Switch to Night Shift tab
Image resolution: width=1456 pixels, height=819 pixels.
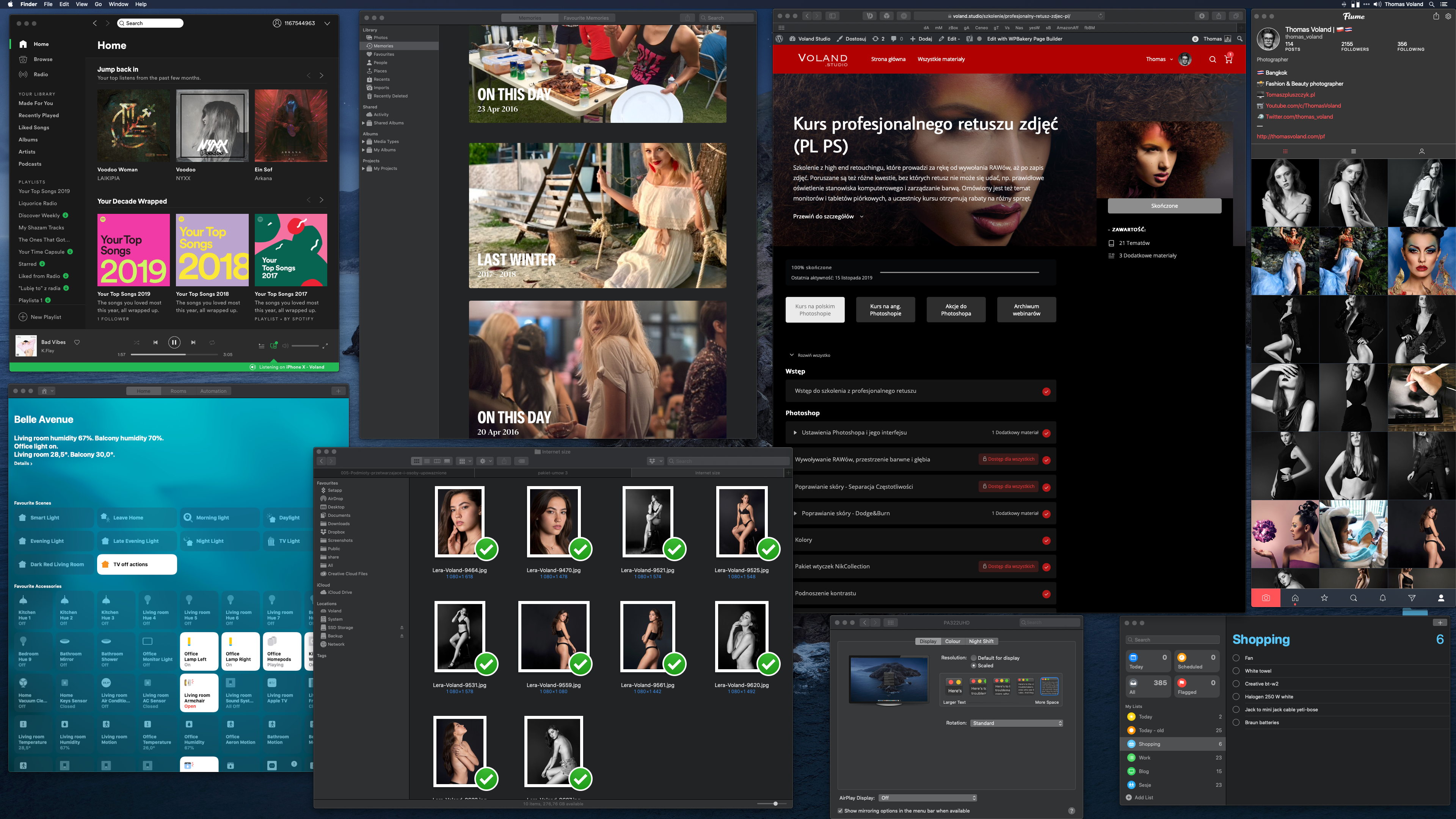(x=981, y=642)
